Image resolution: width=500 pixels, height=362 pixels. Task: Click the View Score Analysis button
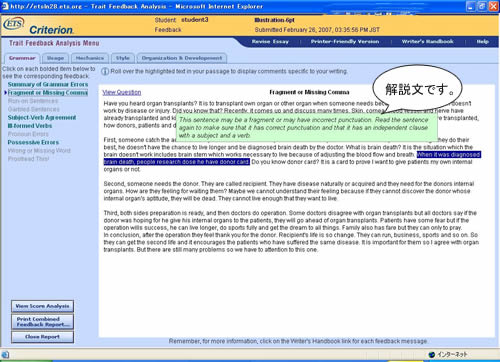click(42, 306)
